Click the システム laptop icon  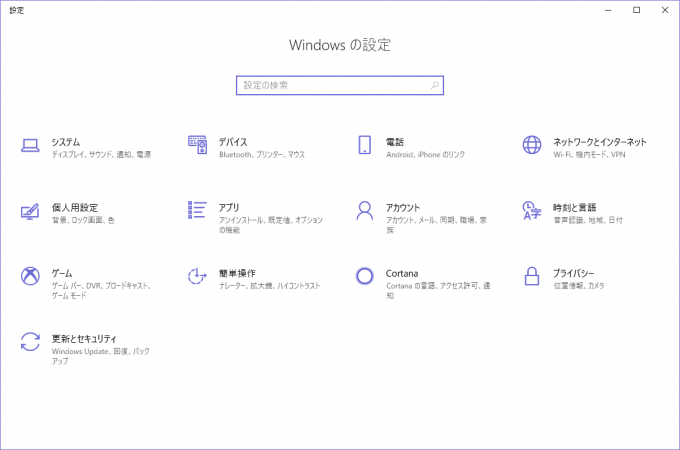(x=30, y=146)
